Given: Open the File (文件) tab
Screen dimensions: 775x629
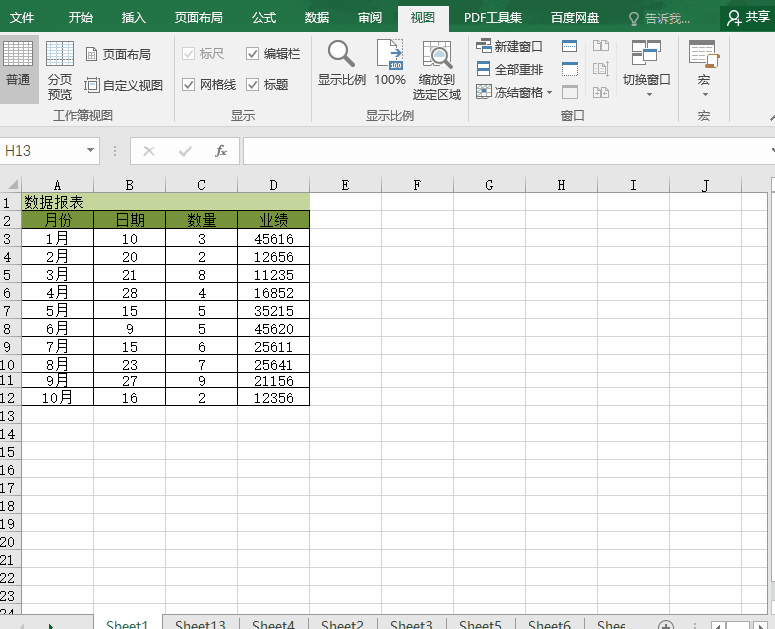Looking at the screenshot, I should coord(22,18).
